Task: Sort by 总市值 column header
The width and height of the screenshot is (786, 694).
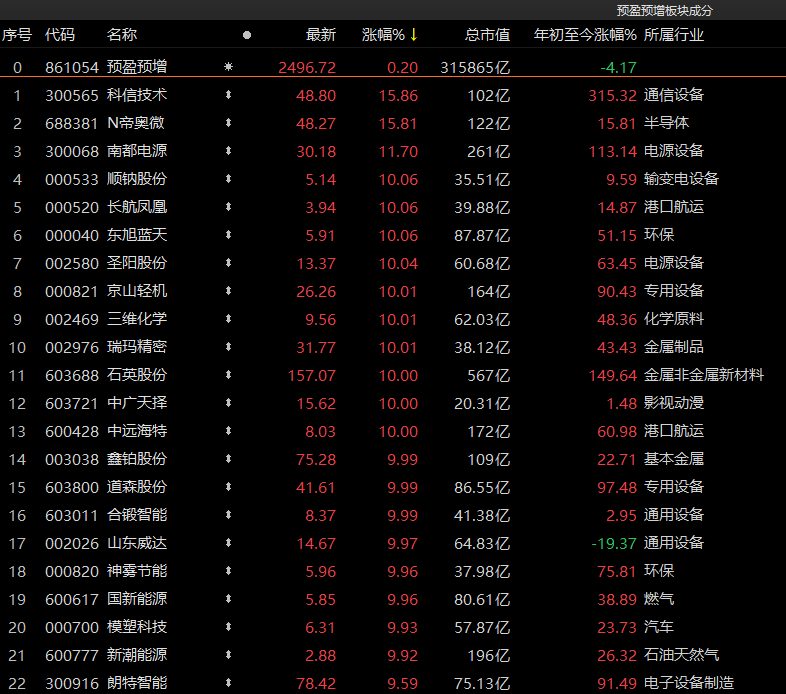Action: click(487, 35)
